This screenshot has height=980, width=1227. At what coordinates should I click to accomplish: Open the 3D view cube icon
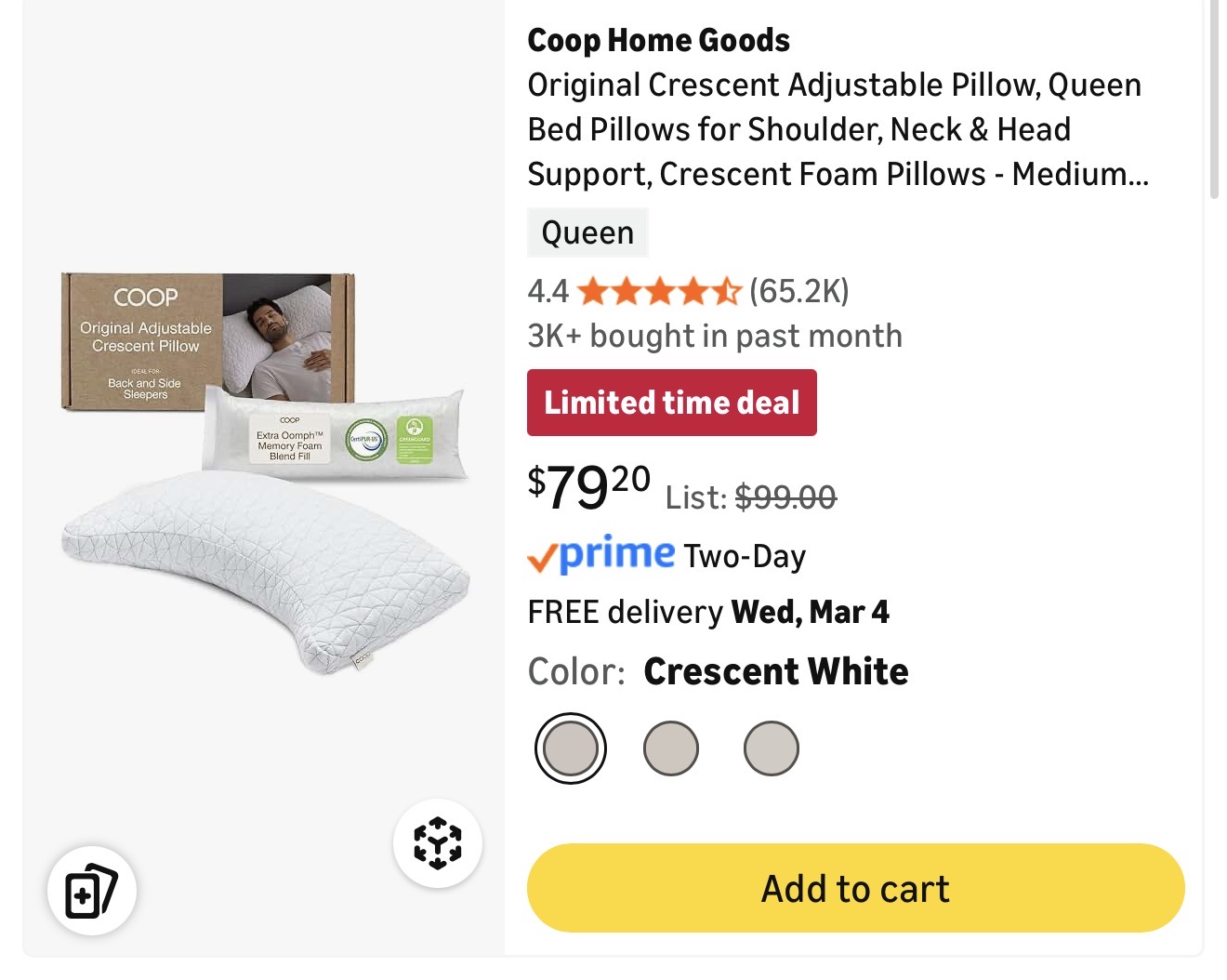click(x=437, y=843)
